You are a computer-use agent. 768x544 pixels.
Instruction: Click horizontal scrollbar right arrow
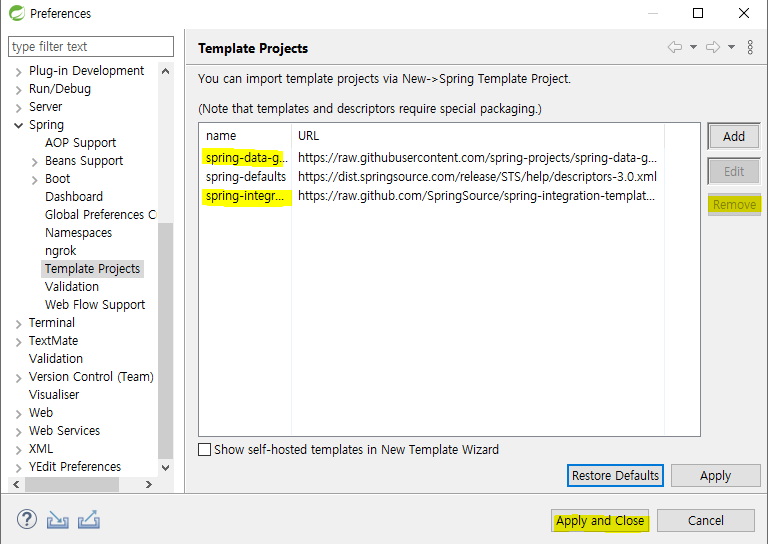pyautogui.click(x=149, y=484)
